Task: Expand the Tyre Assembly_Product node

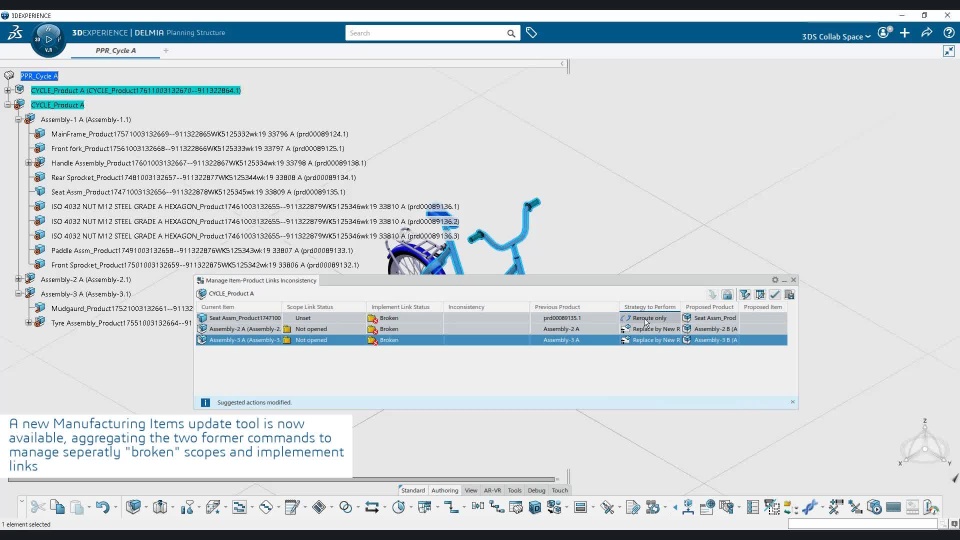Action: click(28, 323)
